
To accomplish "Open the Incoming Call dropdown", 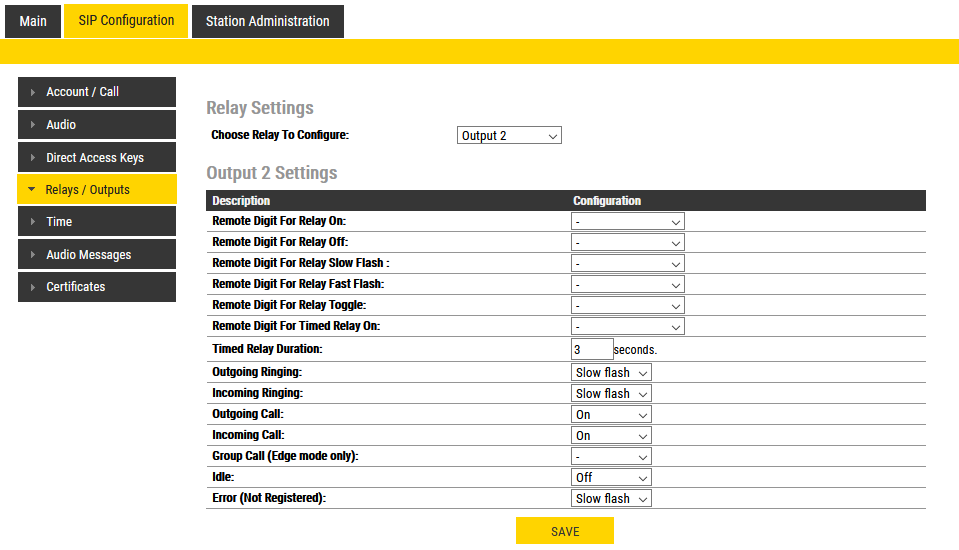I will click(x=611, y=436).
